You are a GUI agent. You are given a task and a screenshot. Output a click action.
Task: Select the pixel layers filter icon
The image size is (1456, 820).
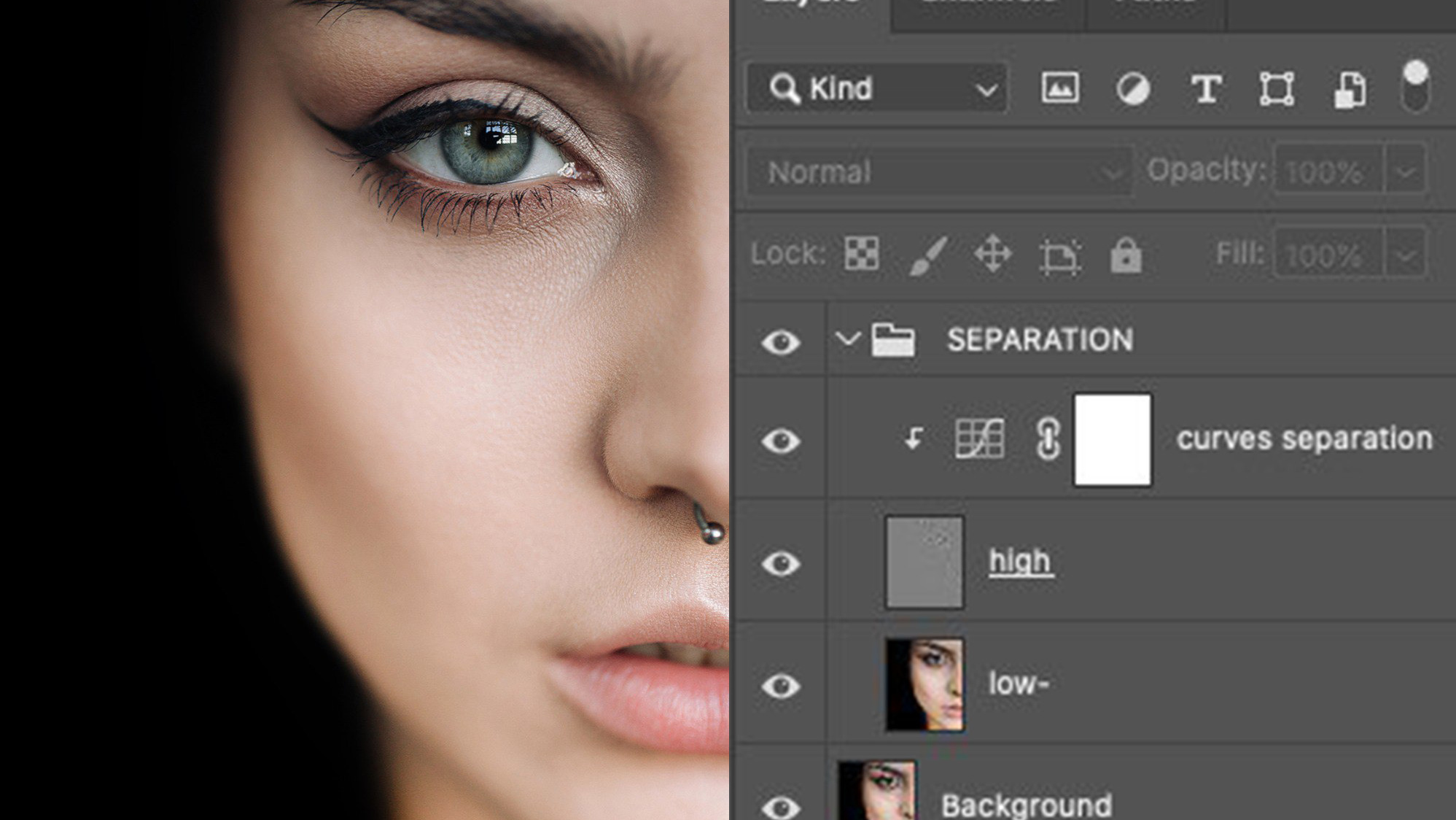1059,88
